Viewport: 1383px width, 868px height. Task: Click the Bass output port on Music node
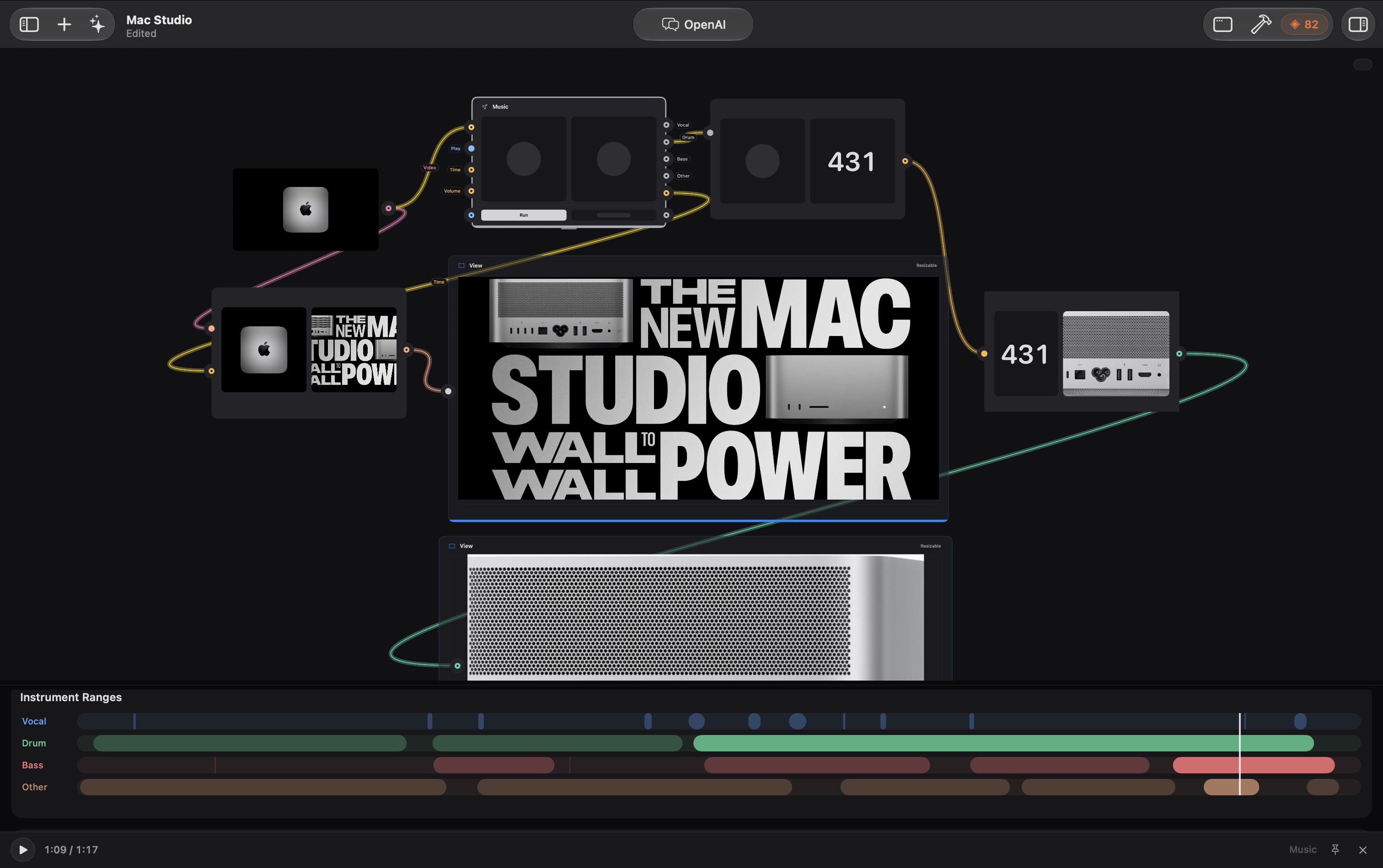(x=666, y=159)
